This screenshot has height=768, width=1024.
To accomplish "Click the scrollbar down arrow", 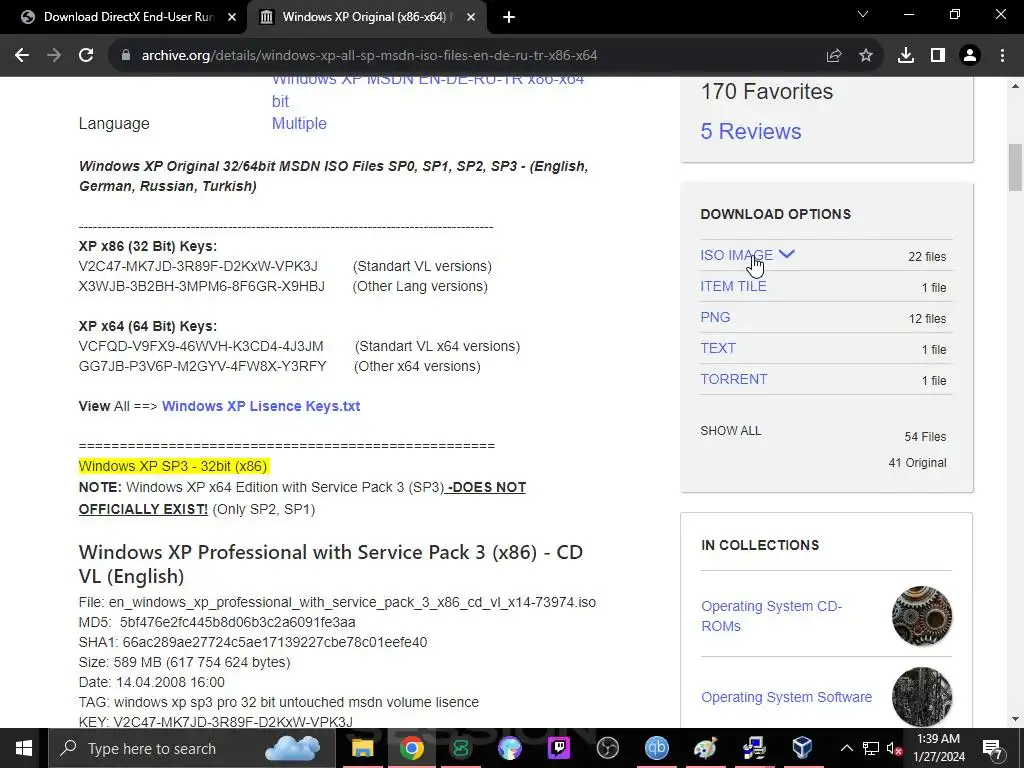I will tap(1015, 720).
